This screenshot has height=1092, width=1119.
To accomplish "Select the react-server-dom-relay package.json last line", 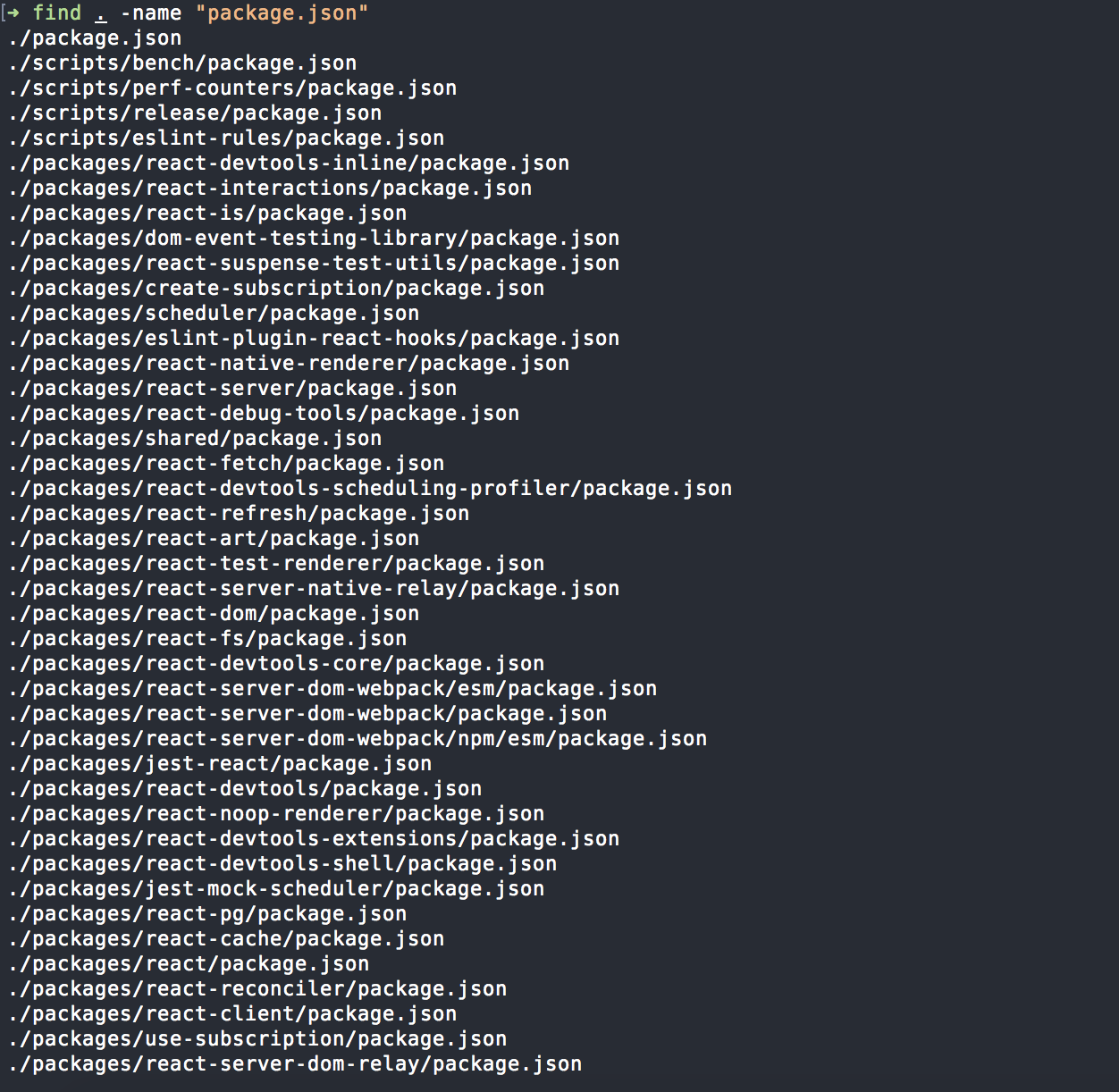I will click(x=295, y=1063).
